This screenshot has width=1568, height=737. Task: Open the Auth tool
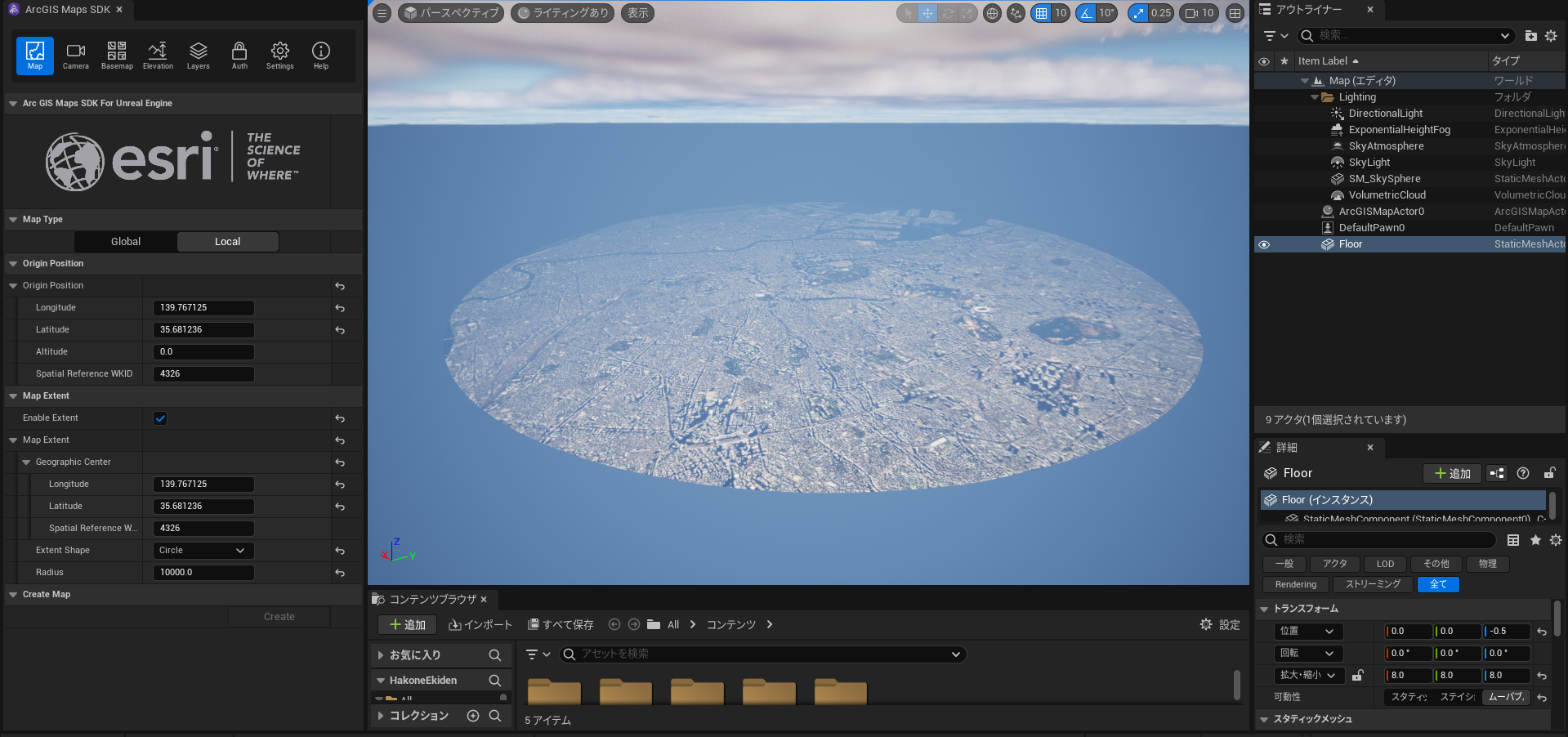click(x=239, y=56)
